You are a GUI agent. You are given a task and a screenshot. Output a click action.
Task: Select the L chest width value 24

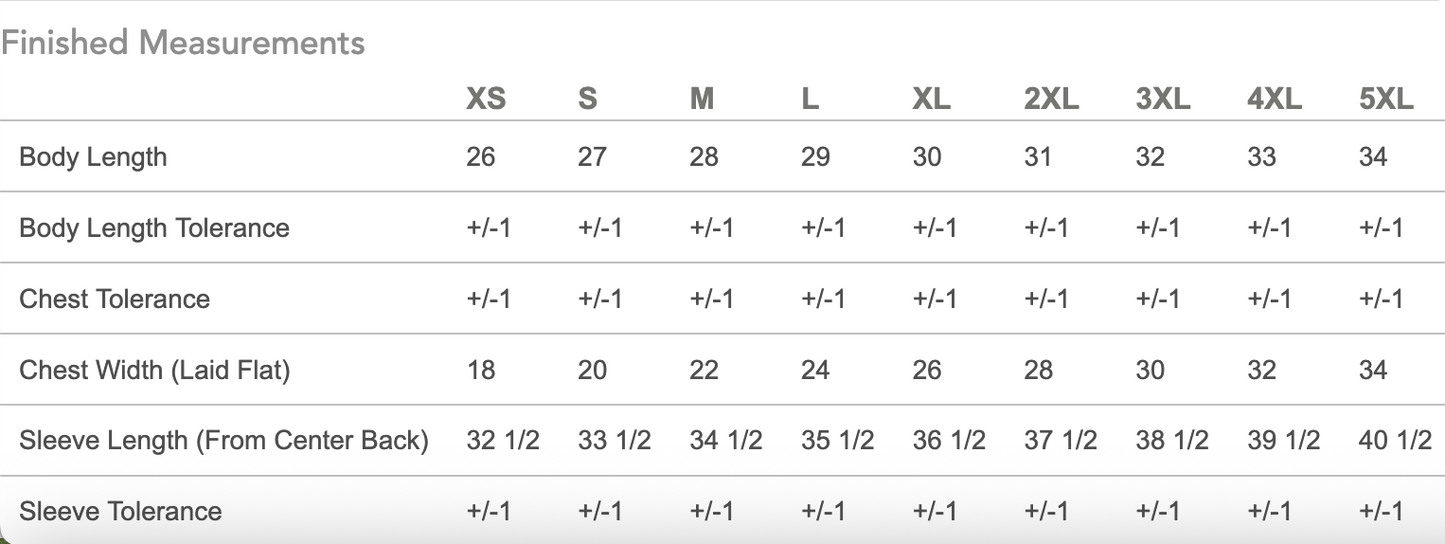coord(815,370)
